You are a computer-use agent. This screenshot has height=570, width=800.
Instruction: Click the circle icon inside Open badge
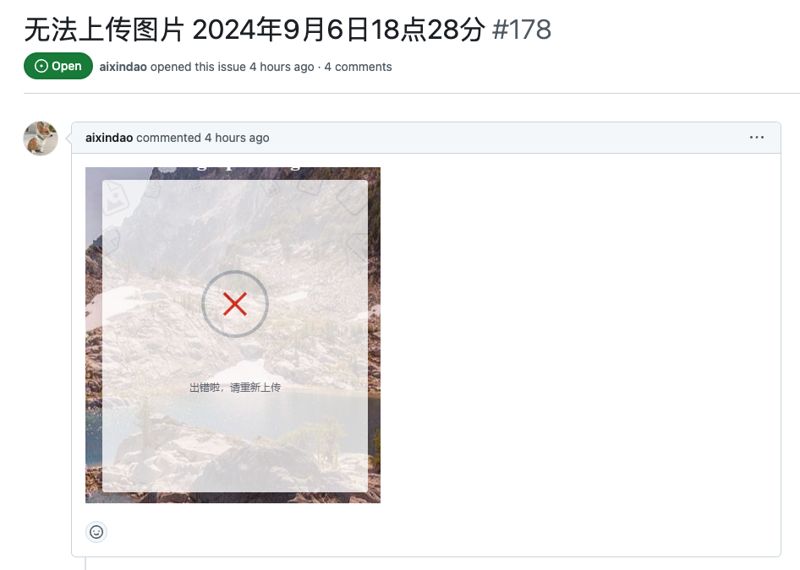pos(41,66)
